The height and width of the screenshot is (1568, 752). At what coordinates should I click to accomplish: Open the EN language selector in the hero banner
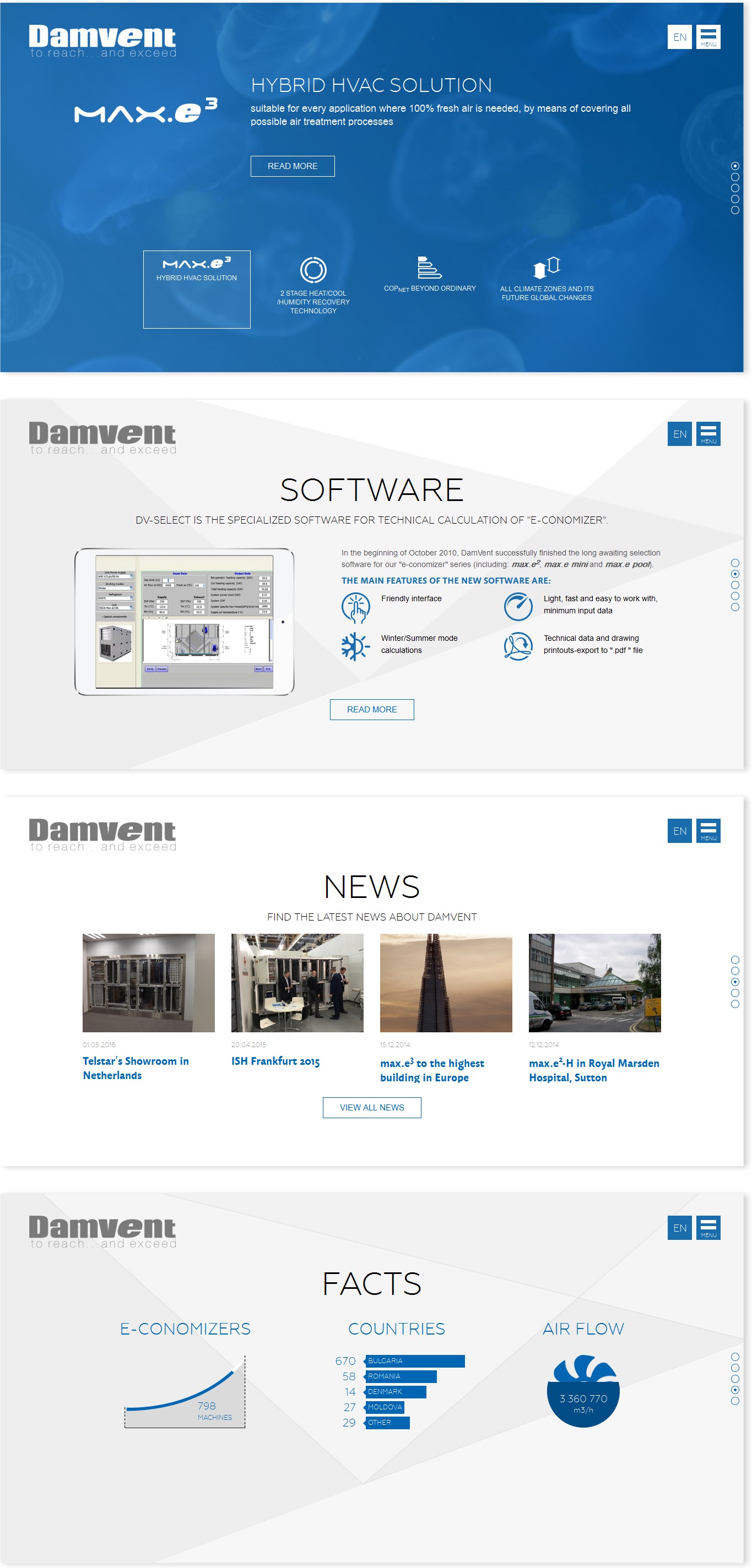[679, 37]
